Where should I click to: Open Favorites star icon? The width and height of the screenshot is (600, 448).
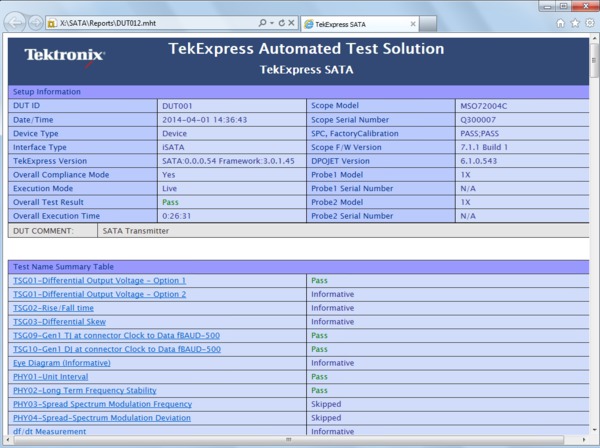tap(574, 22)
